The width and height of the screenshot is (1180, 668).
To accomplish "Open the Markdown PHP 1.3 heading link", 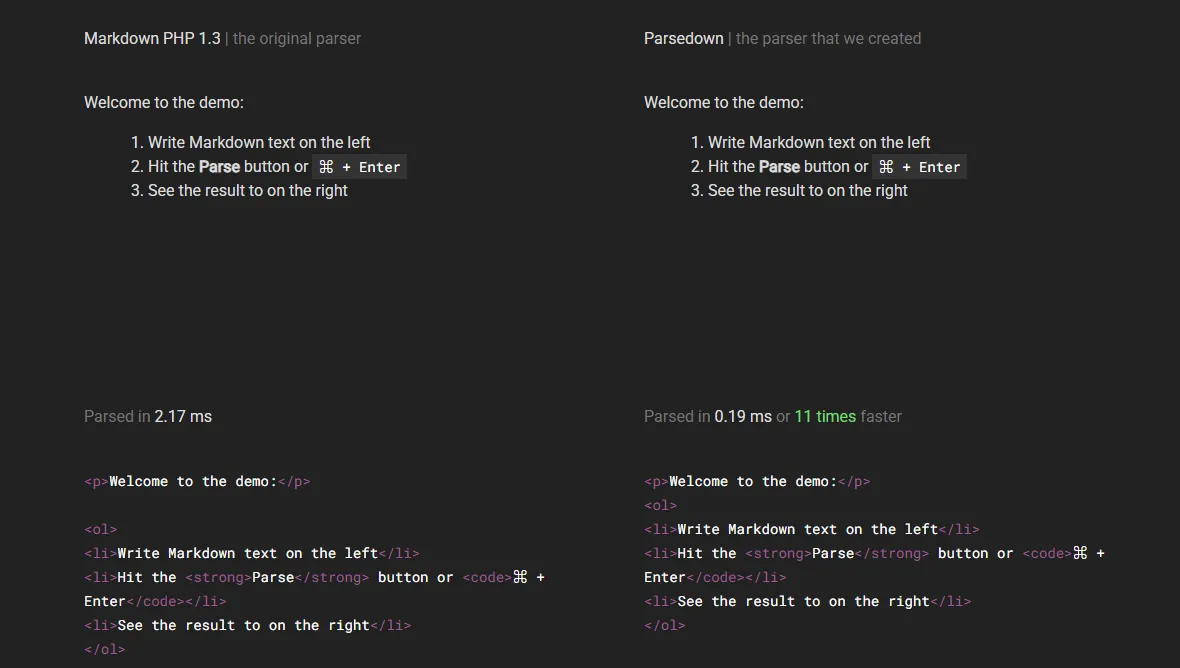I will tap(152, 39).
